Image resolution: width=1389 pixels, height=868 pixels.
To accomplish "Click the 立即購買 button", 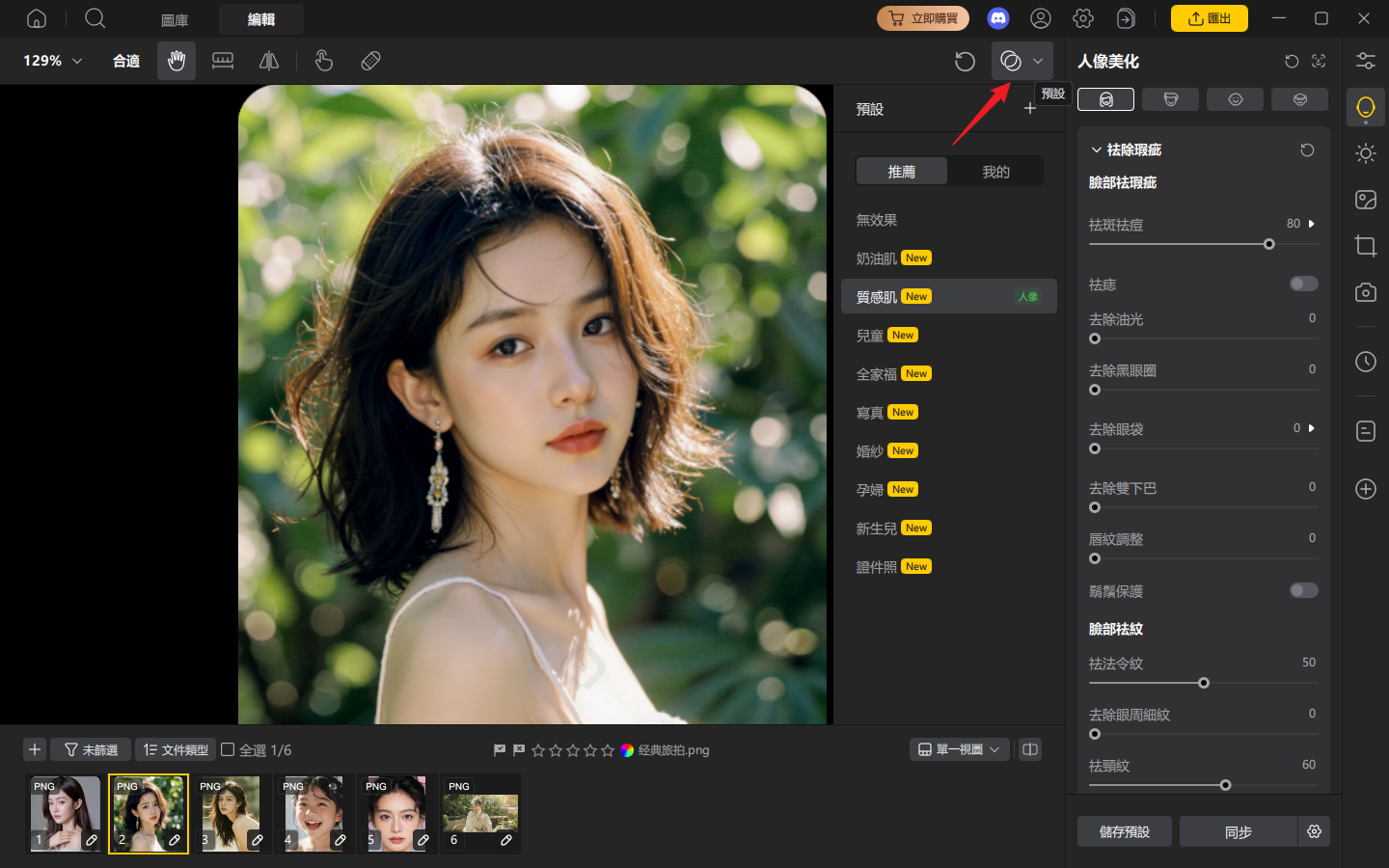I will tap(923, 18).
